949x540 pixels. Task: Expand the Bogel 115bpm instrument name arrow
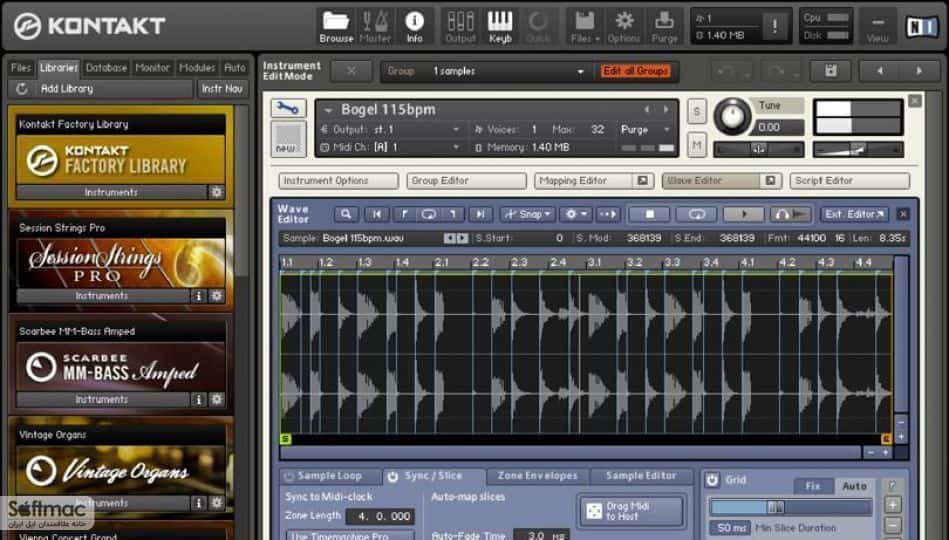(x=328, y=110)
